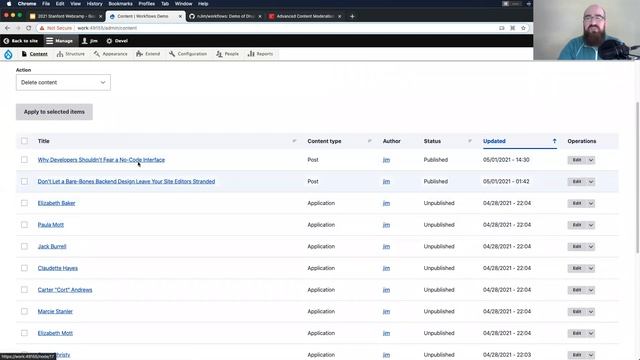
Task: Close the Content | Workflows Demo tab
Action: point(180,16)
